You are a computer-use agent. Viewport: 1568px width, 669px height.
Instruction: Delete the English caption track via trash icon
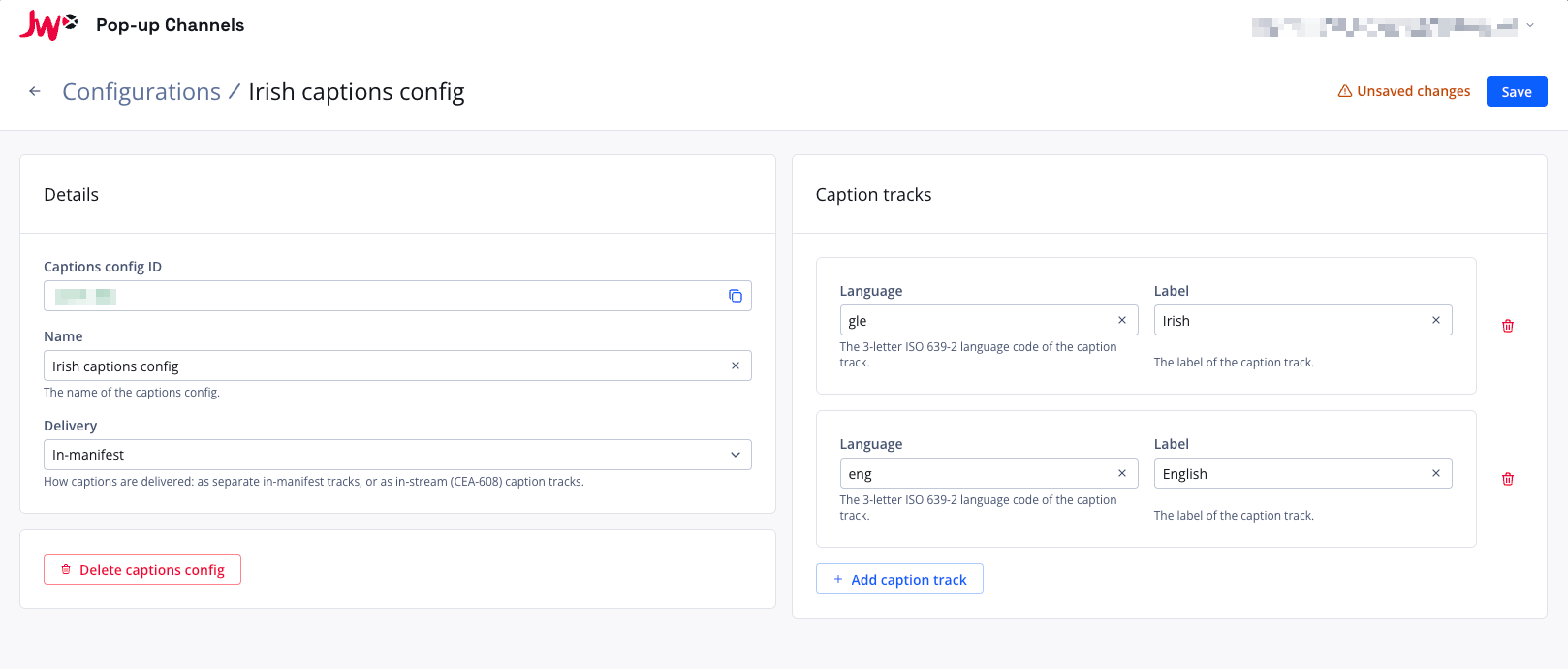pos(1508,479)
